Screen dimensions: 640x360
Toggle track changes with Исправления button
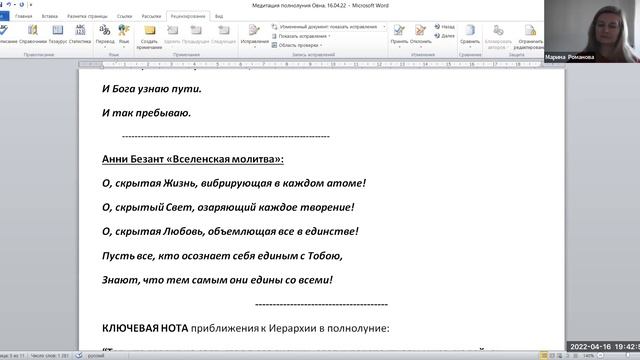coord(254,36)
